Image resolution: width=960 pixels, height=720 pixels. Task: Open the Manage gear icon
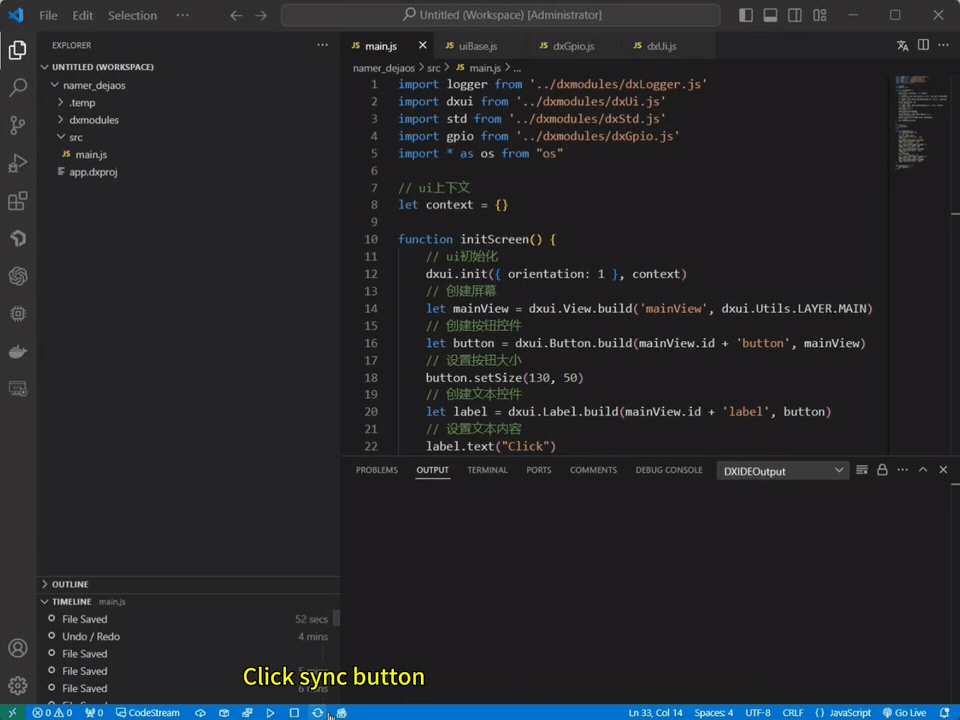coord(18,686)
